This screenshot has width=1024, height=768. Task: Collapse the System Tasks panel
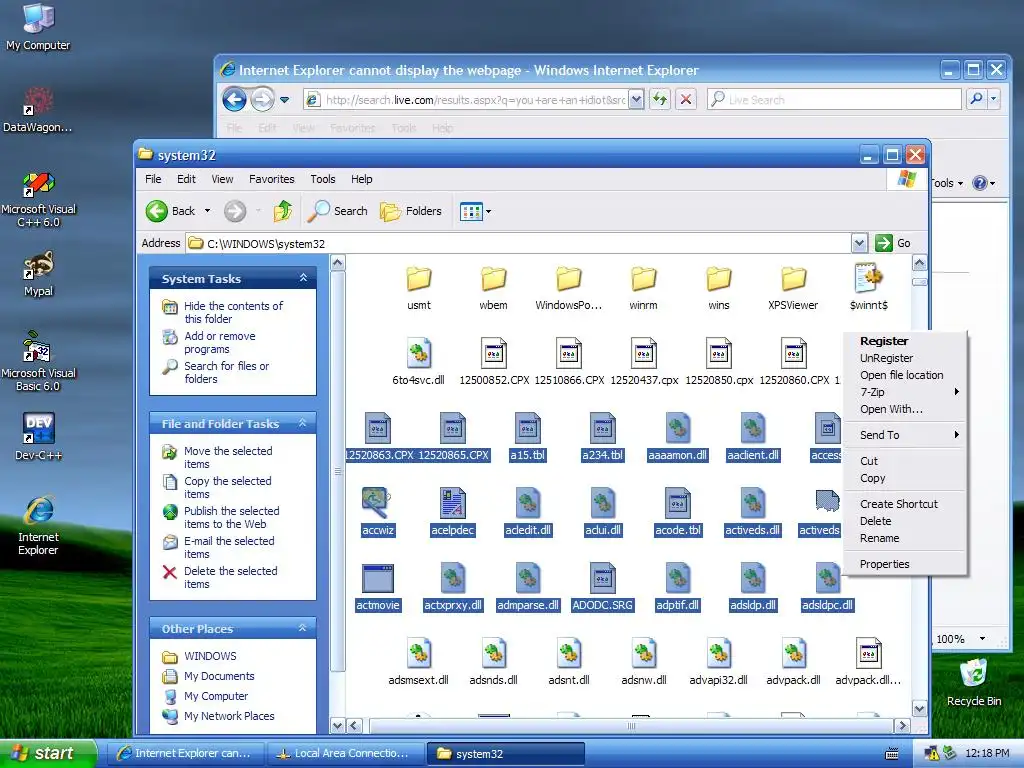(x=303, y=278)
